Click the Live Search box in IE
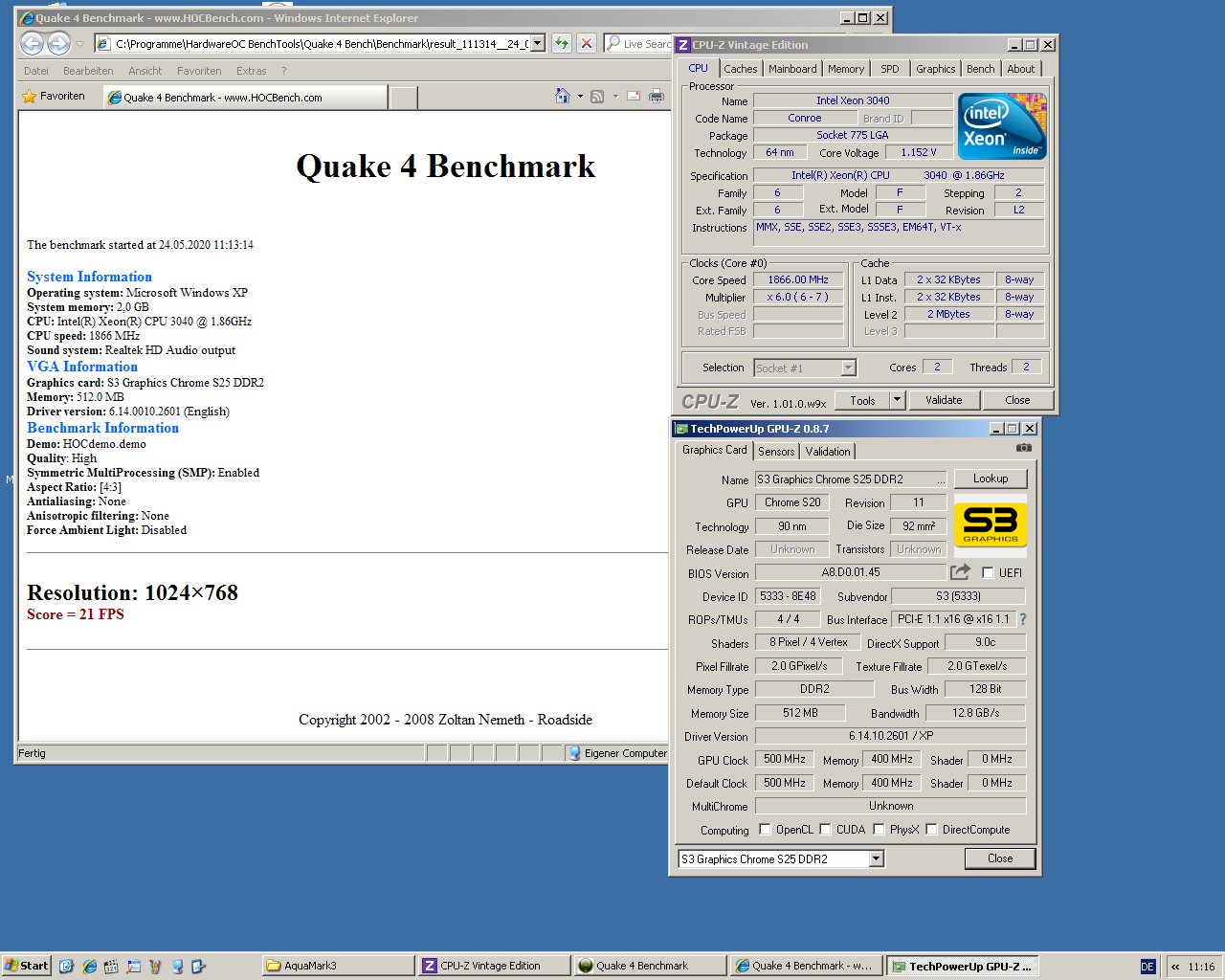The width and height of the screenshot is (1225, 980). click(639, 43)
